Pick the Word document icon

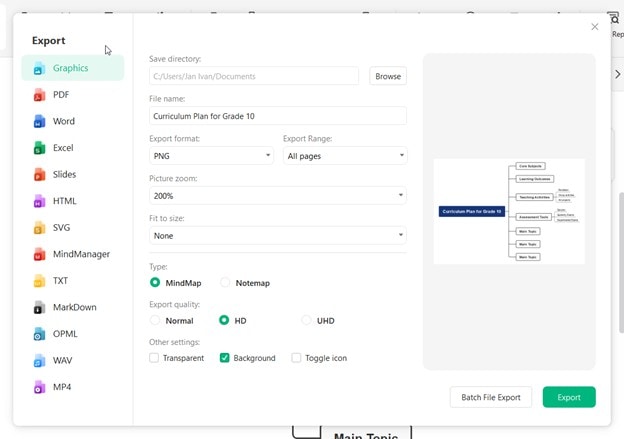click(39, 121)
